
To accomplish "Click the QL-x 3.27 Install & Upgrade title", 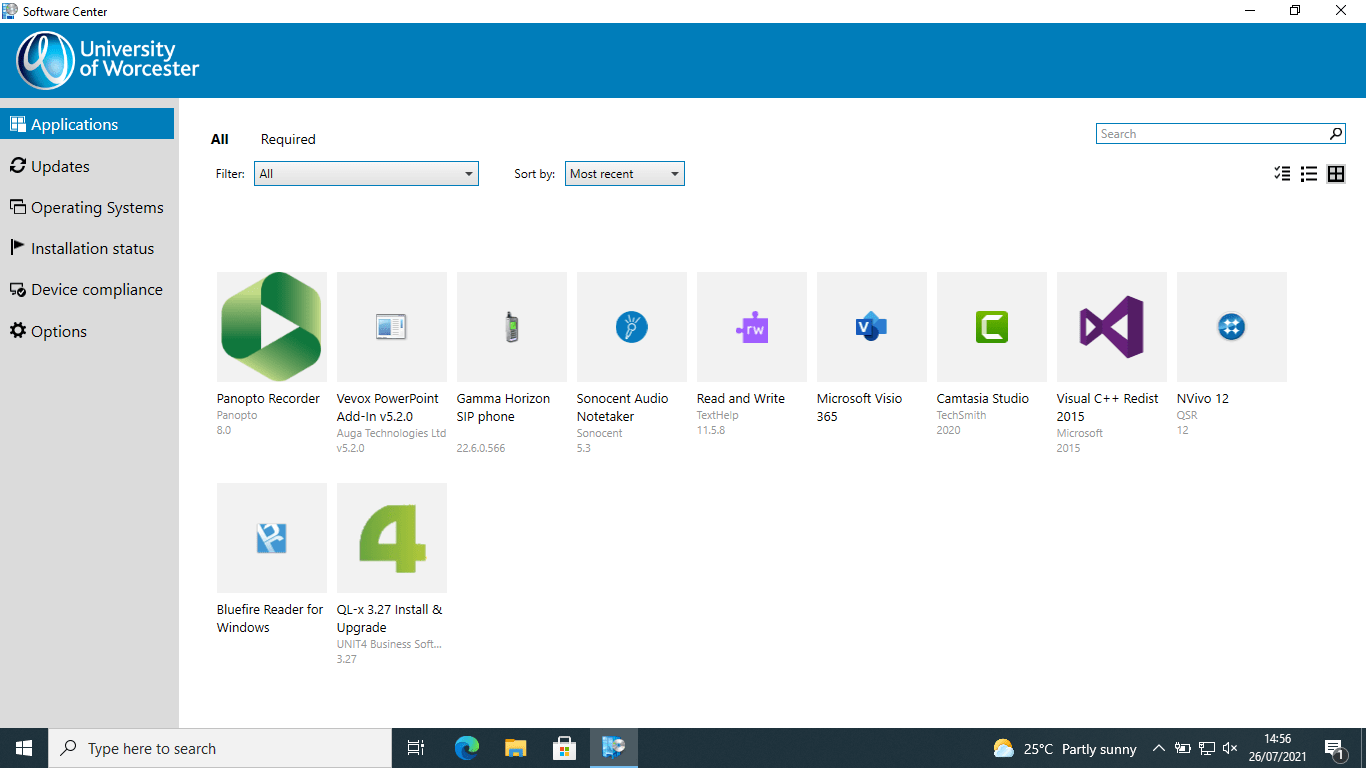I will point(390,618).
